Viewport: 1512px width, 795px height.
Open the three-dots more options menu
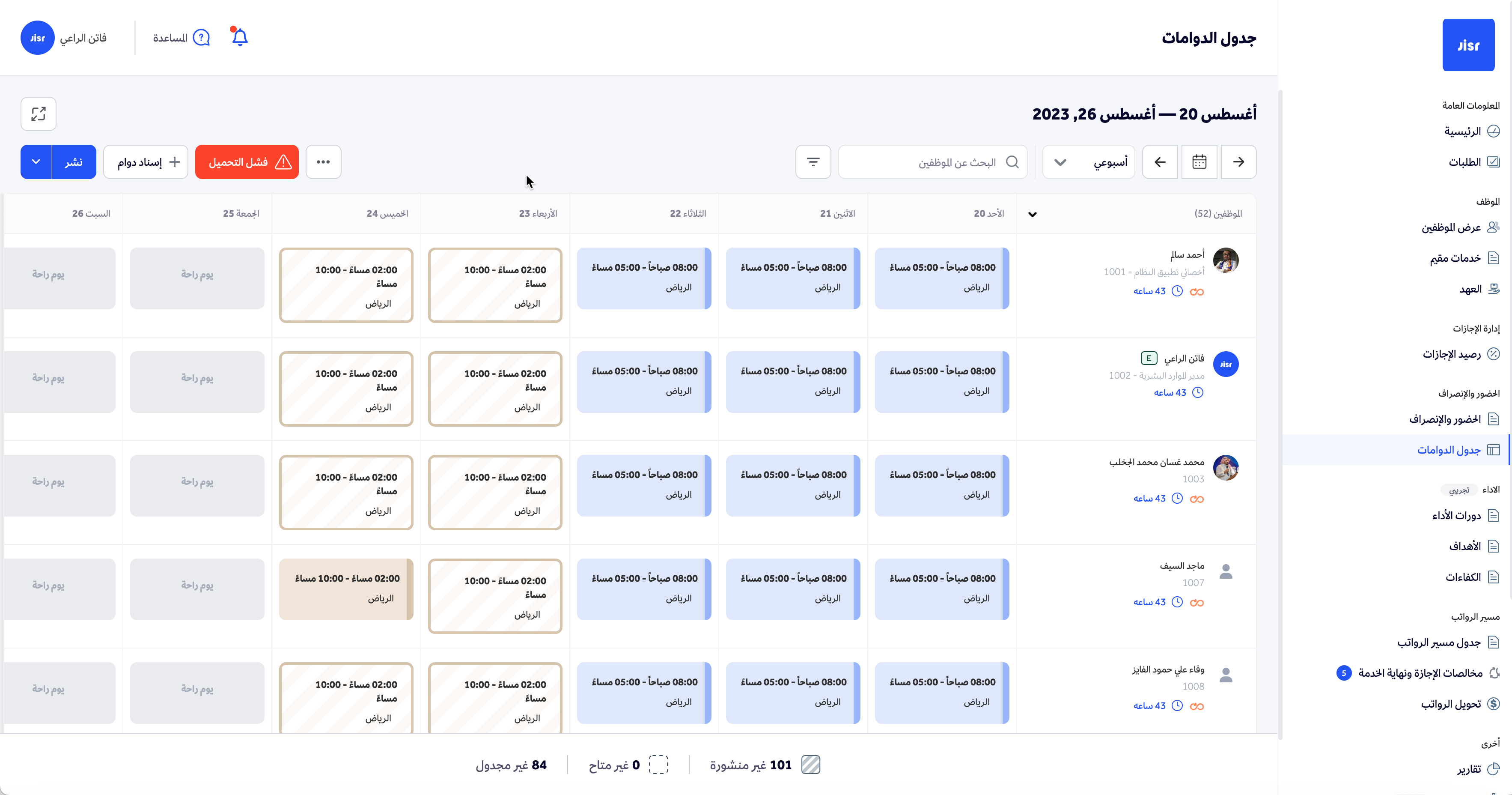click(x=323, y=162)
